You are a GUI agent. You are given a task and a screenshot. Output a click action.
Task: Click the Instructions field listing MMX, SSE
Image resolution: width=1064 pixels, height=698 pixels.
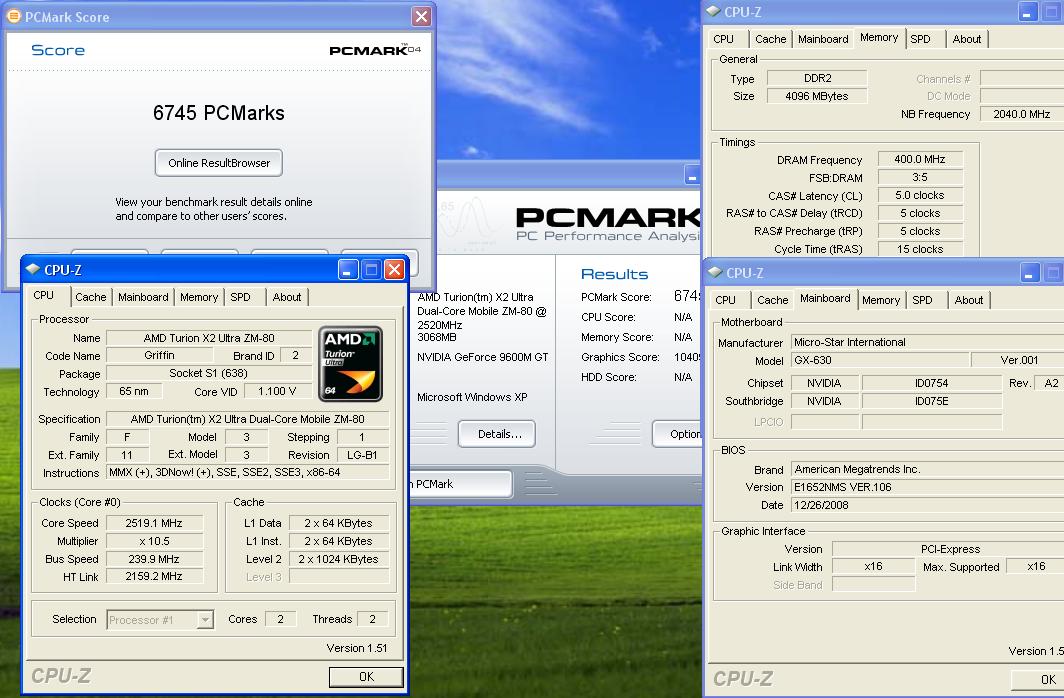pos(248,473)
